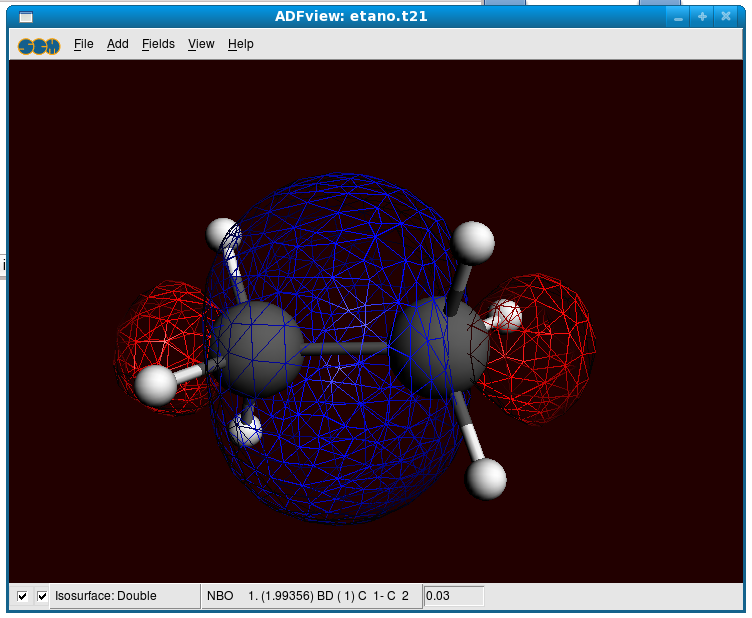Maximize the ADFview window
The image size is (752, 618).
702,17
